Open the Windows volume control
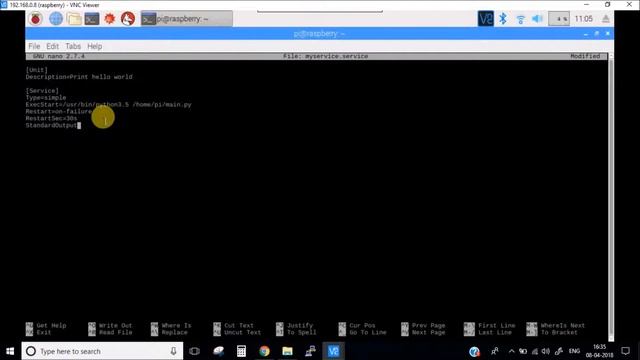 546,351
